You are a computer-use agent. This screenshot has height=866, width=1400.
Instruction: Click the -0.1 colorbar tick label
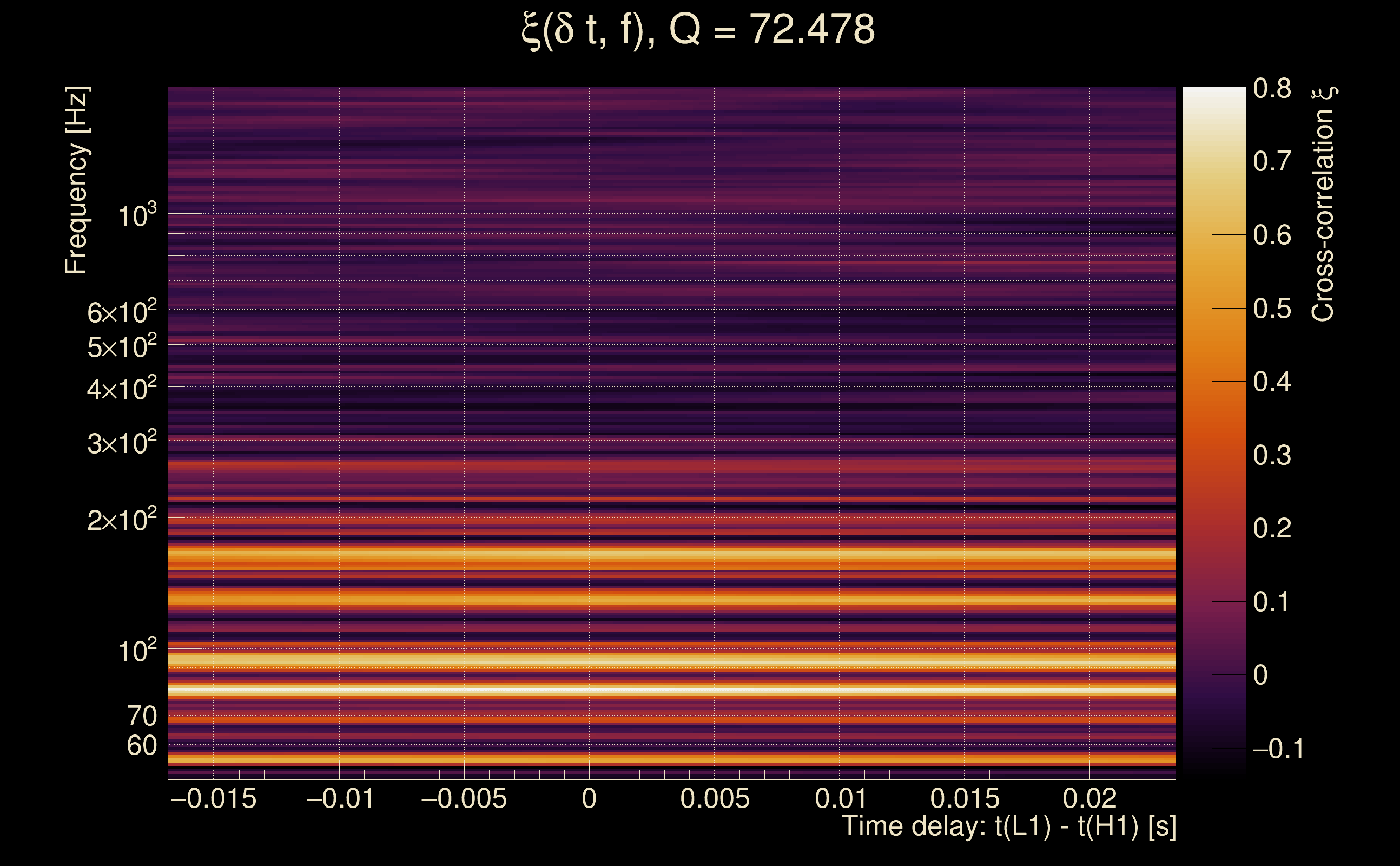point(1278,749)
